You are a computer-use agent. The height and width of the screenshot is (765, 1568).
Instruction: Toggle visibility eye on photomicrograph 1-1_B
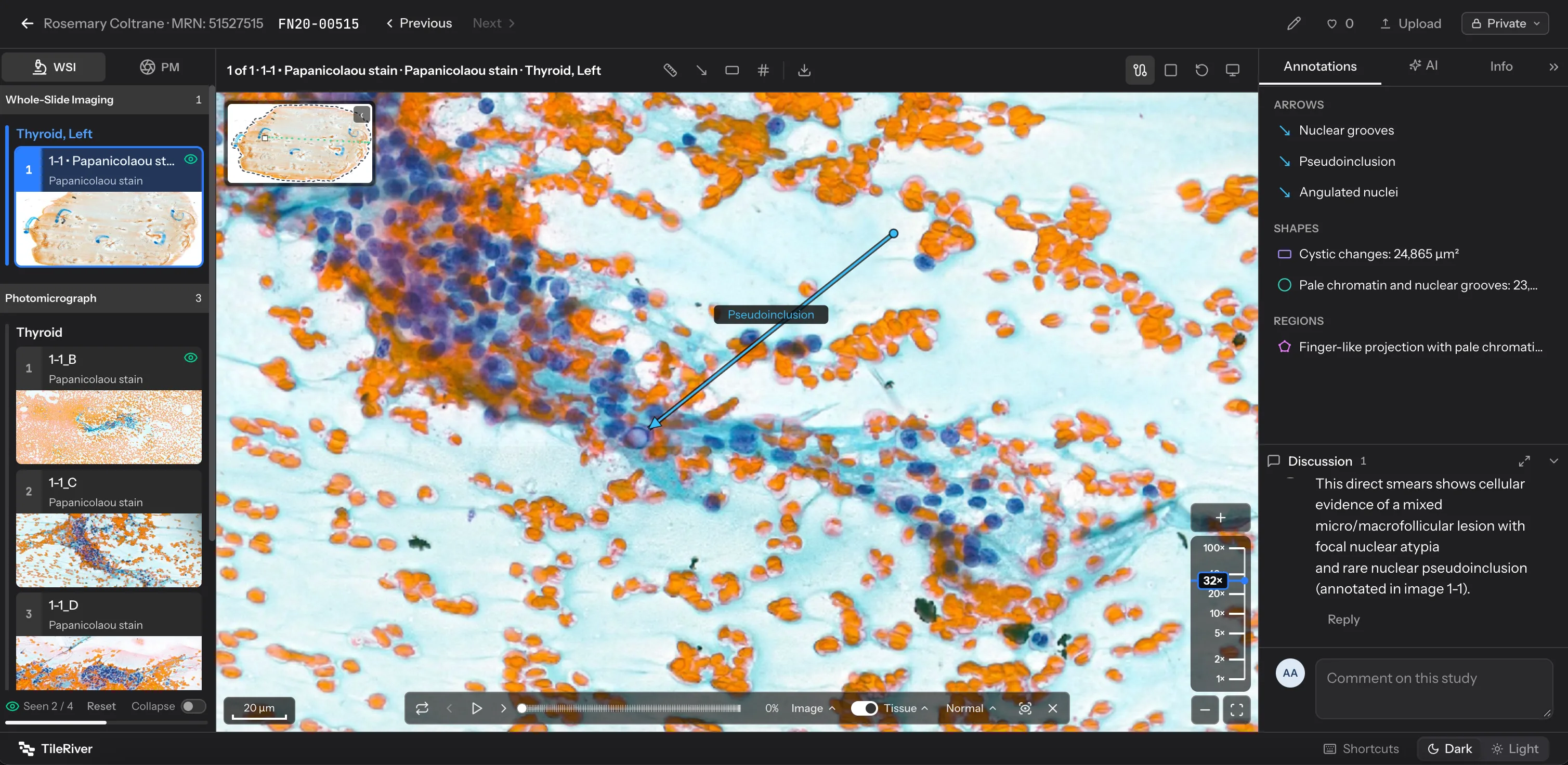[x=190, y=358]
